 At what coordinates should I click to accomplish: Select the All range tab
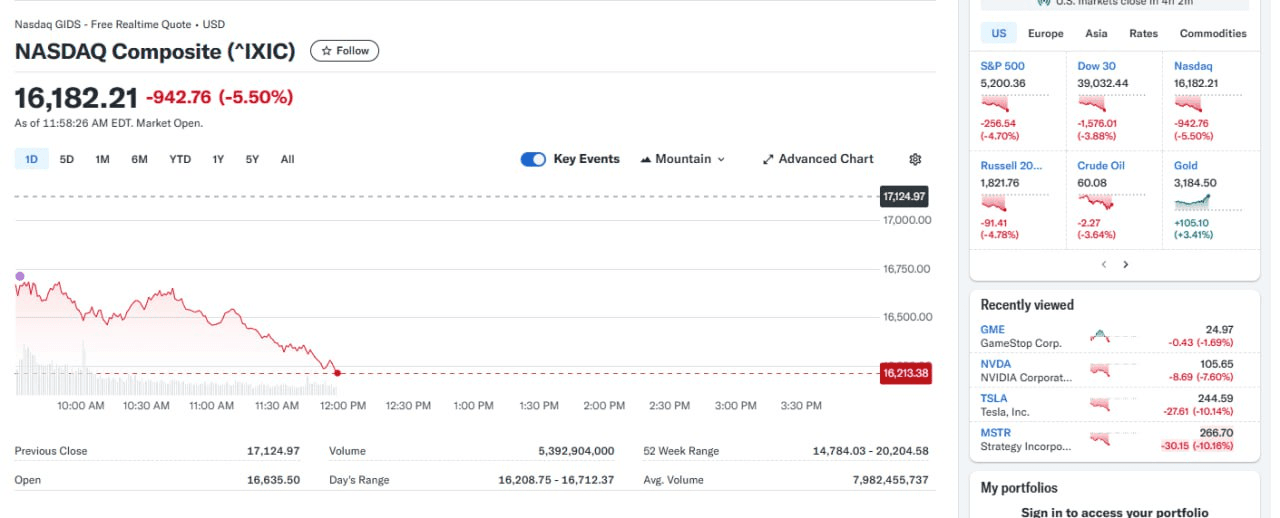pyautogui.click(x=287, y=159)
